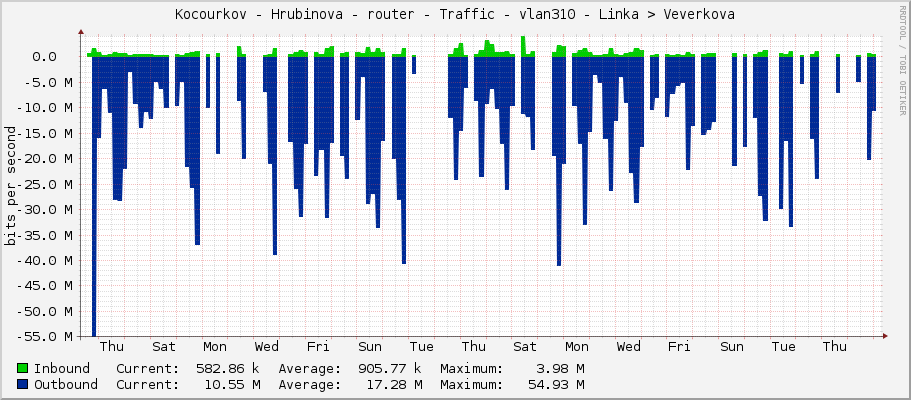The image size is (911, 400).
Task: Click the y-axis tick '-55.0 M'
Action: 44,337
